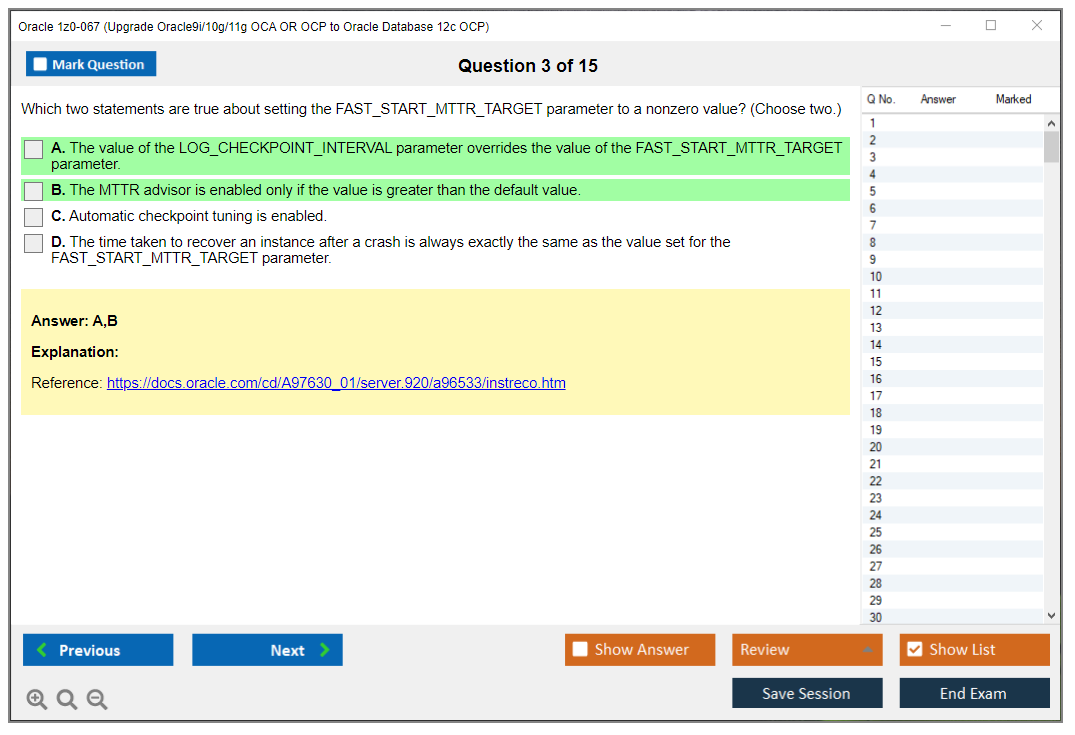Viewport: 1075px width, 735px height.
Task: Click the Answer column header
Action: coord(938,99)
